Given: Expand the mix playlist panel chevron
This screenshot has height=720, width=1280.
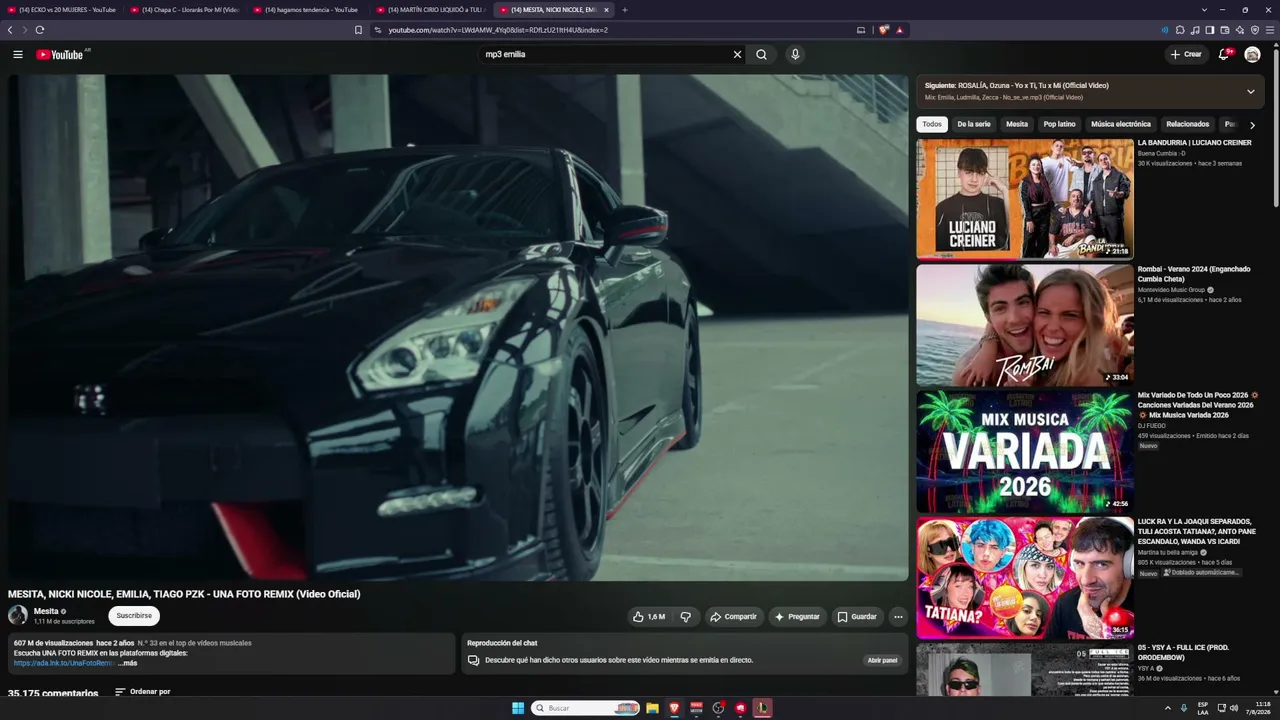Looking at the screenshot, I should point(1250,91).
